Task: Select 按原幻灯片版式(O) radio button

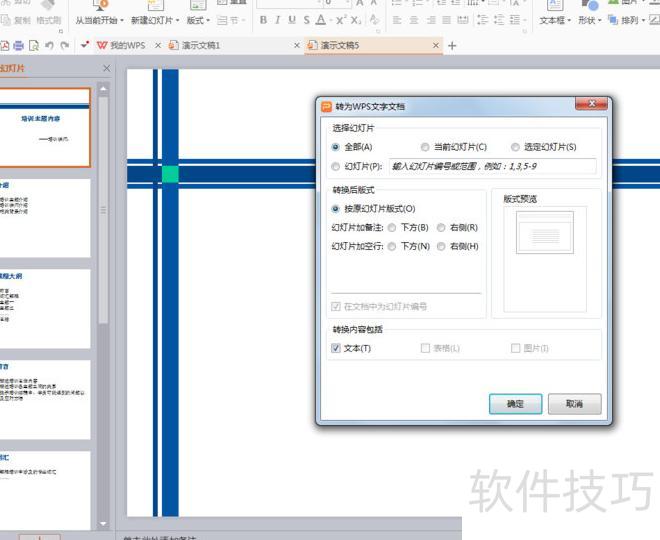Action: click(x=335, y=209)
